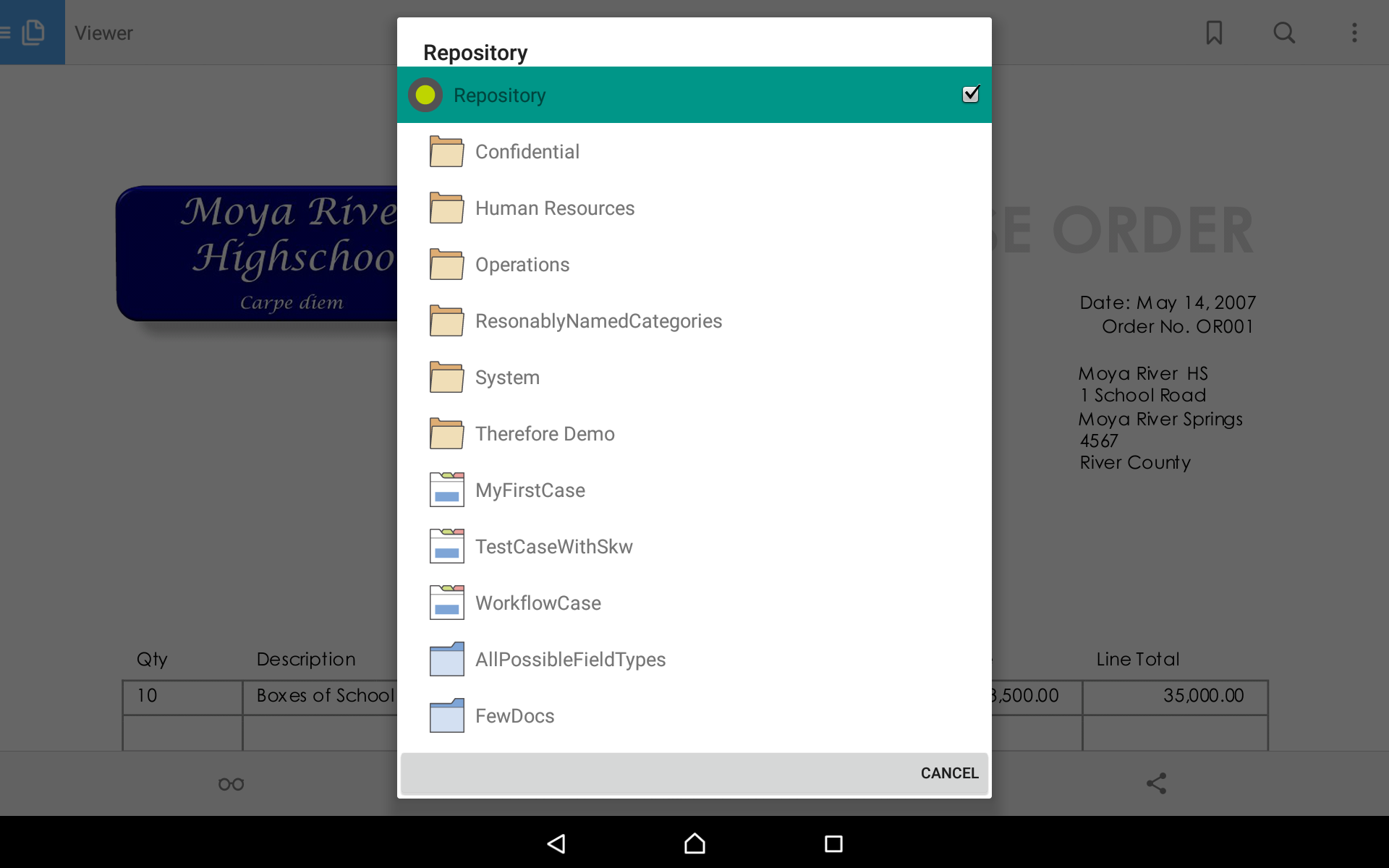Tap the document pages icon in top toolbar
The width and height of the screenshot is (1389, 868).
pos(33,33)
